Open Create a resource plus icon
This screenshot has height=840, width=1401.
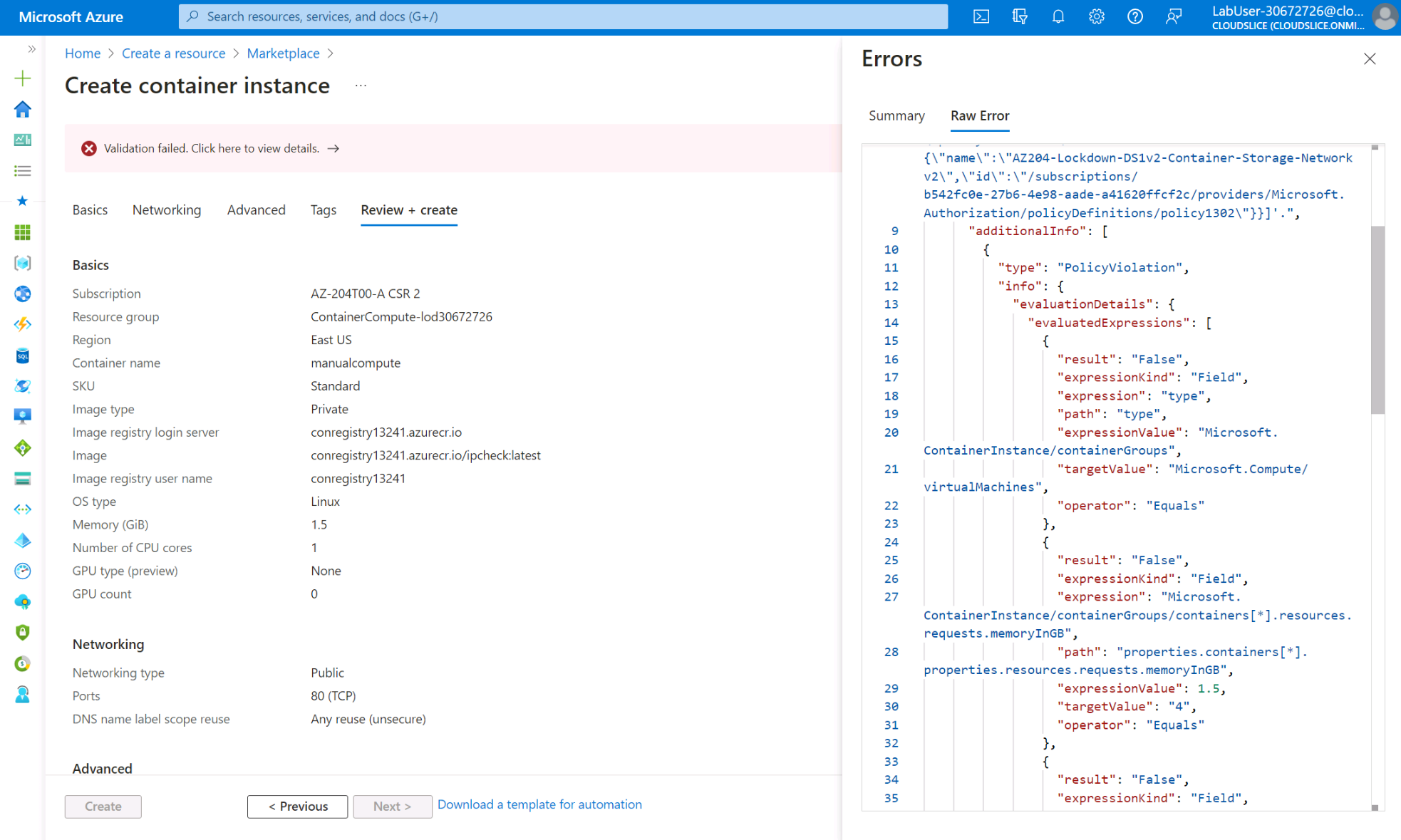(23, 78)
